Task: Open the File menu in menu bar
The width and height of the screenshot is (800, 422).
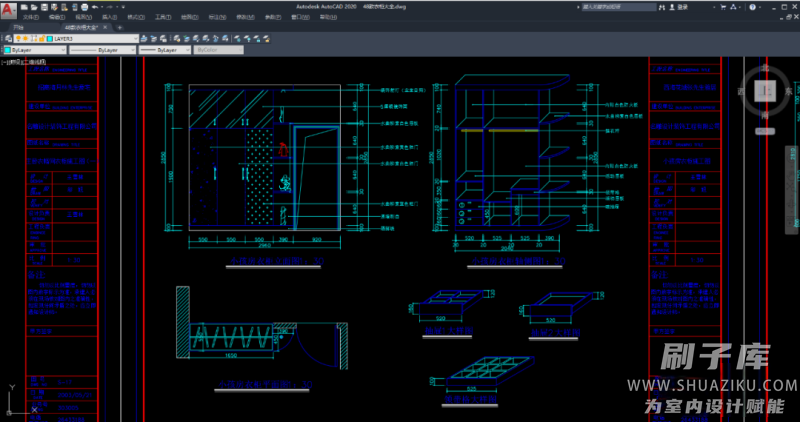Action: [x=31, y=17]
